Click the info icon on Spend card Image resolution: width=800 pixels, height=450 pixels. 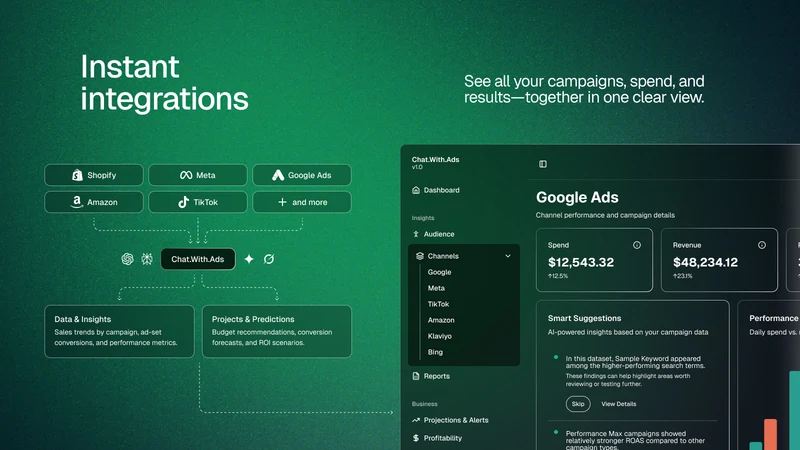[637, 245]
